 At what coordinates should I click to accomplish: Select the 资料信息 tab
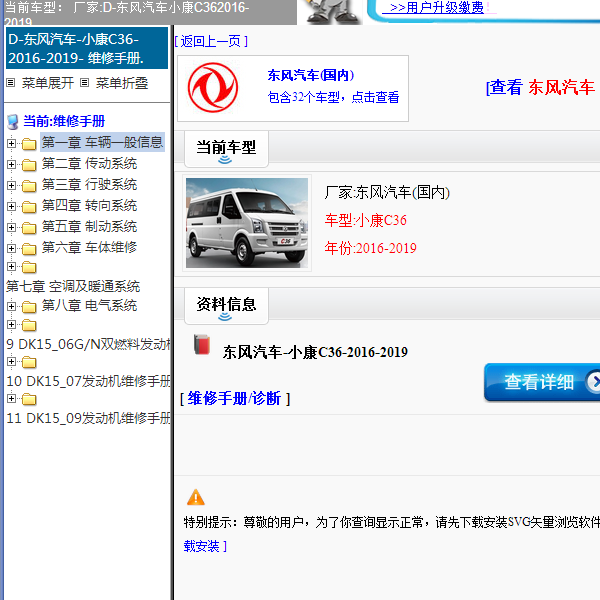tap(226, 306)
